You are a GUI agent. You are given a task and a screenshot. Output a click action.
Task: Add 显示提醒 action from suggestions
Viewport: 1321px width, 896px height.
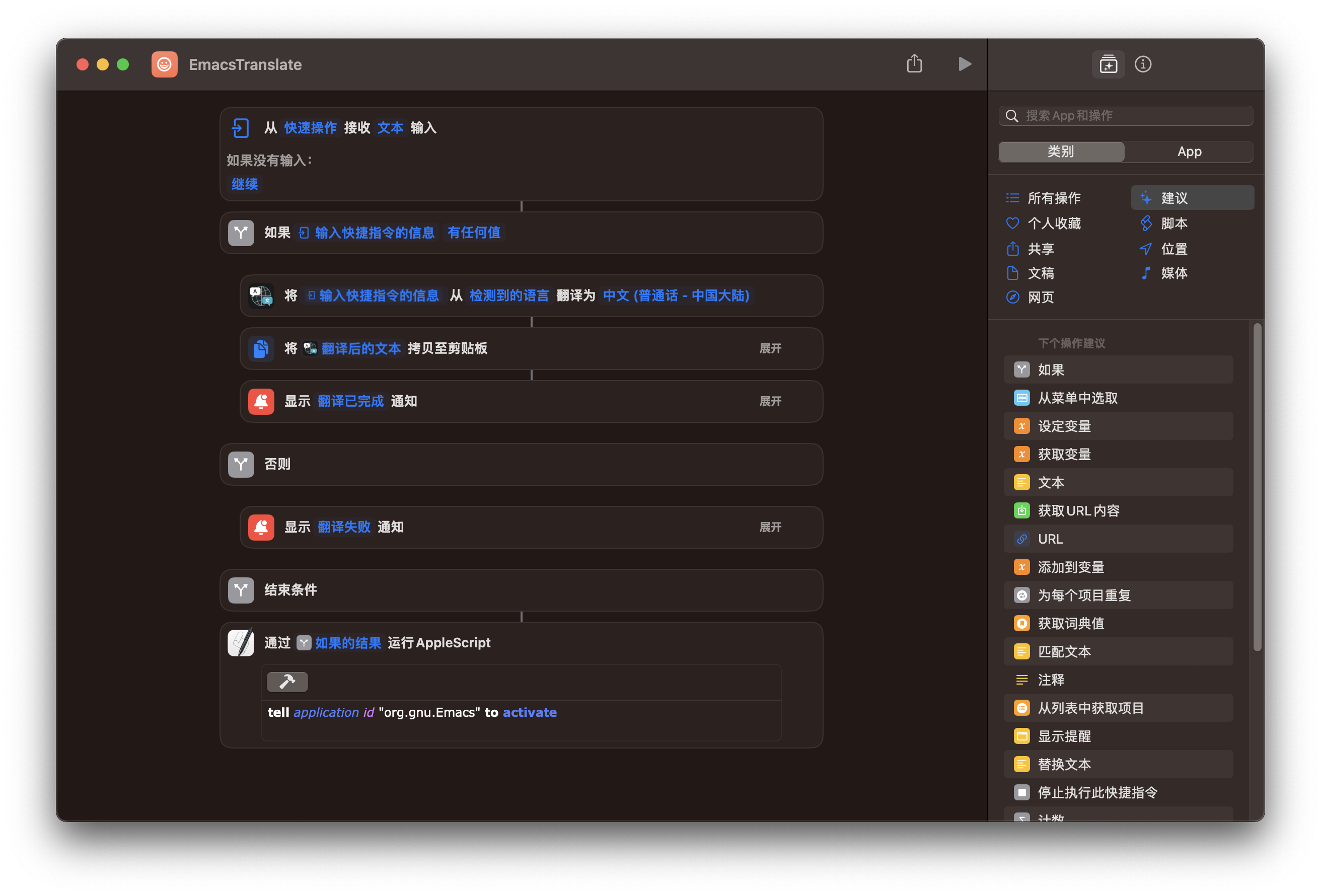click(x=1118, y=735)
